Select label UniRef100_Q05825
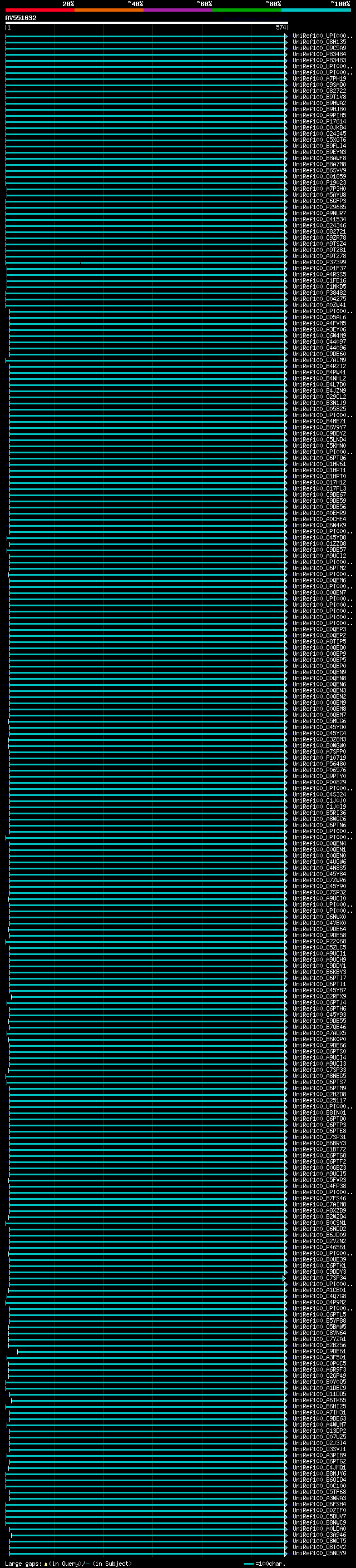The image size is (356, 1568). 319,409
